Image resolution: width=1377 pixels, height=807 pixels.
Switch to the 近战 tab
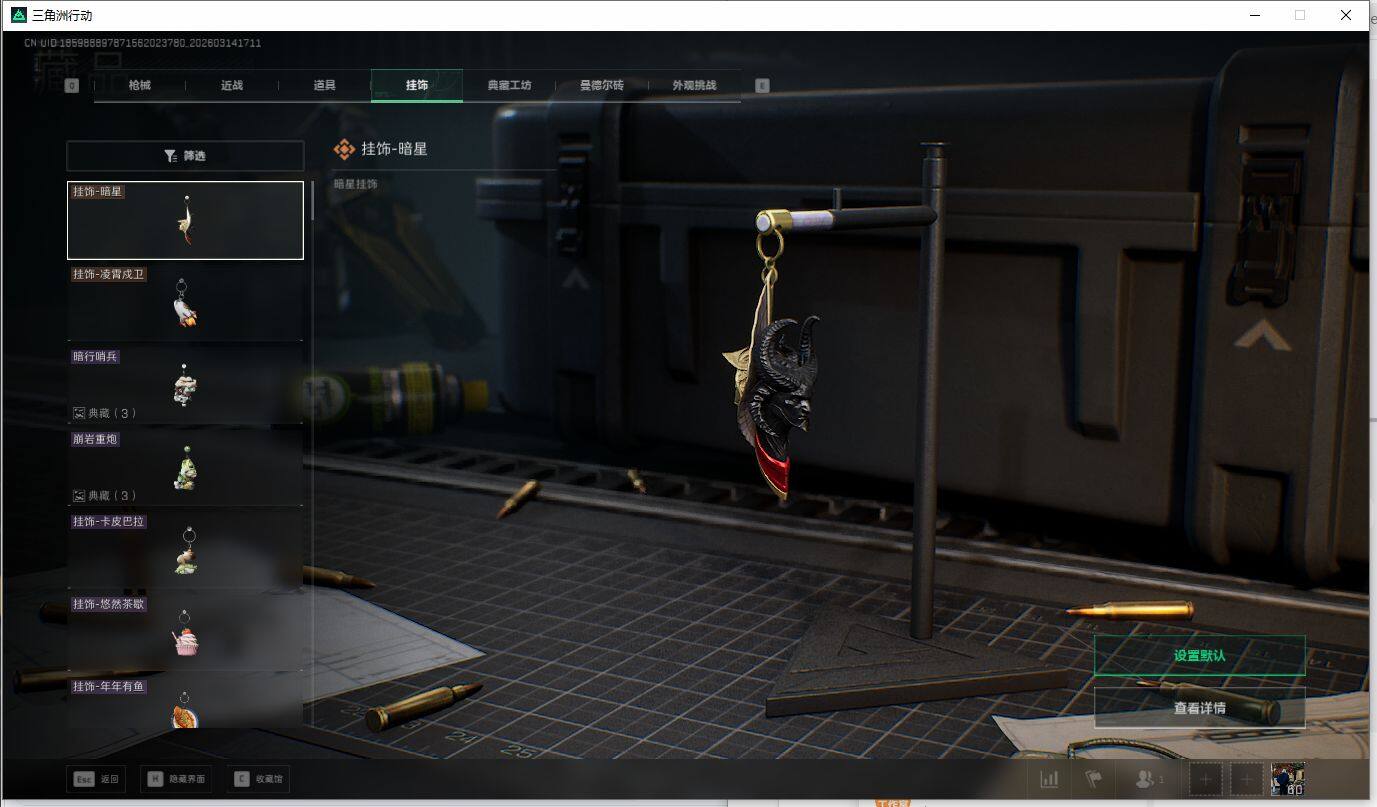click(x=232, y=85)
